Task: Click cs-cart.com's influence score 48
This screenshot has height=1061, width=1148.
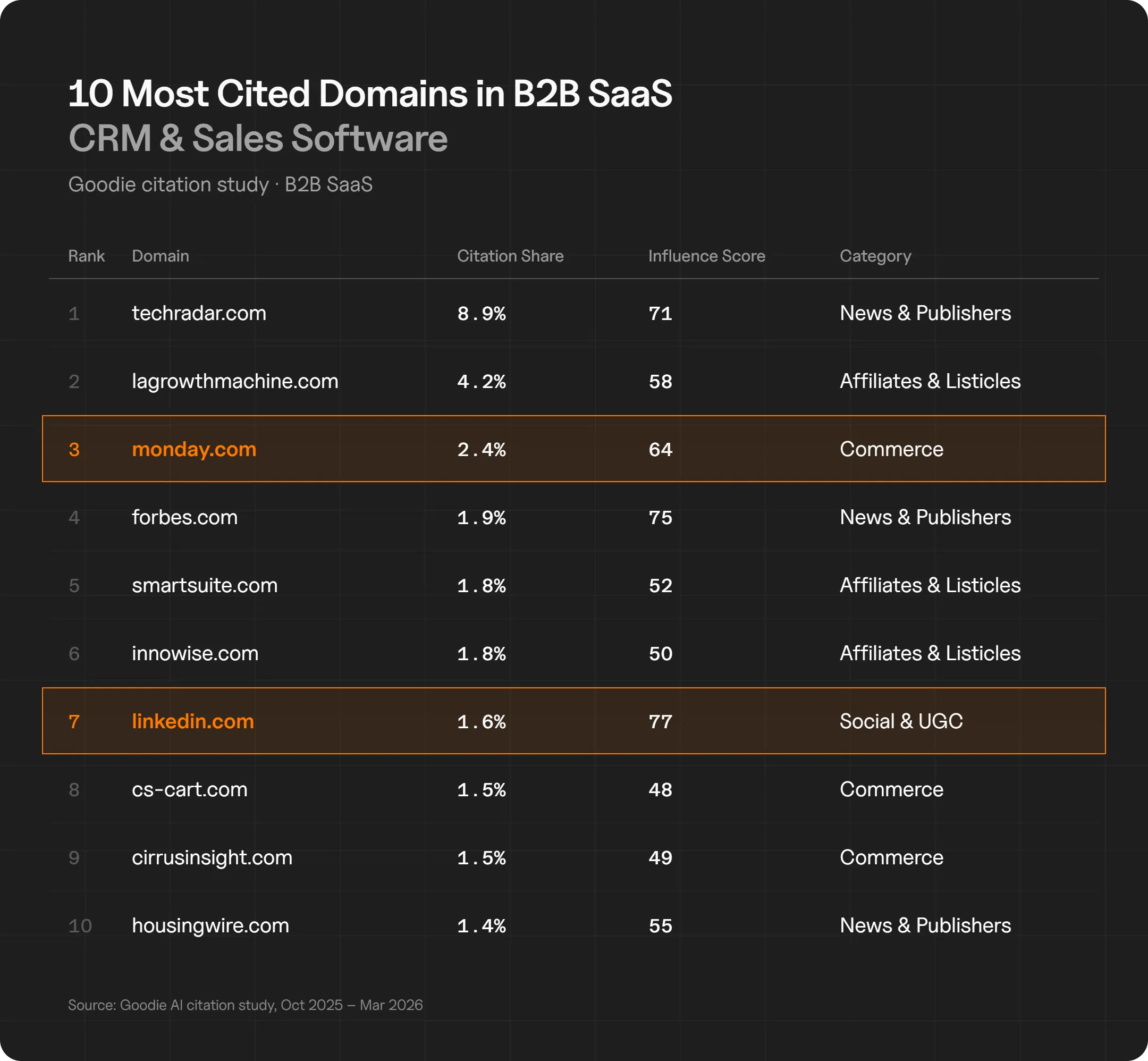Action: click(x=660, y=790)
